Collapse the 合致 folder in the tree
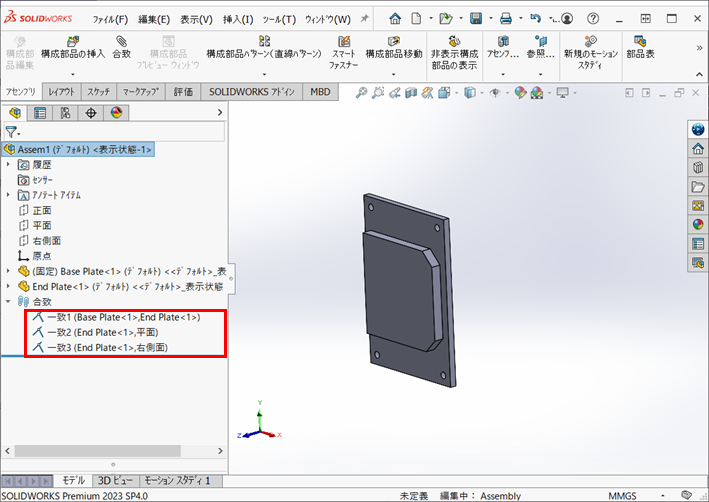709x502 pixels. (9, 301)
